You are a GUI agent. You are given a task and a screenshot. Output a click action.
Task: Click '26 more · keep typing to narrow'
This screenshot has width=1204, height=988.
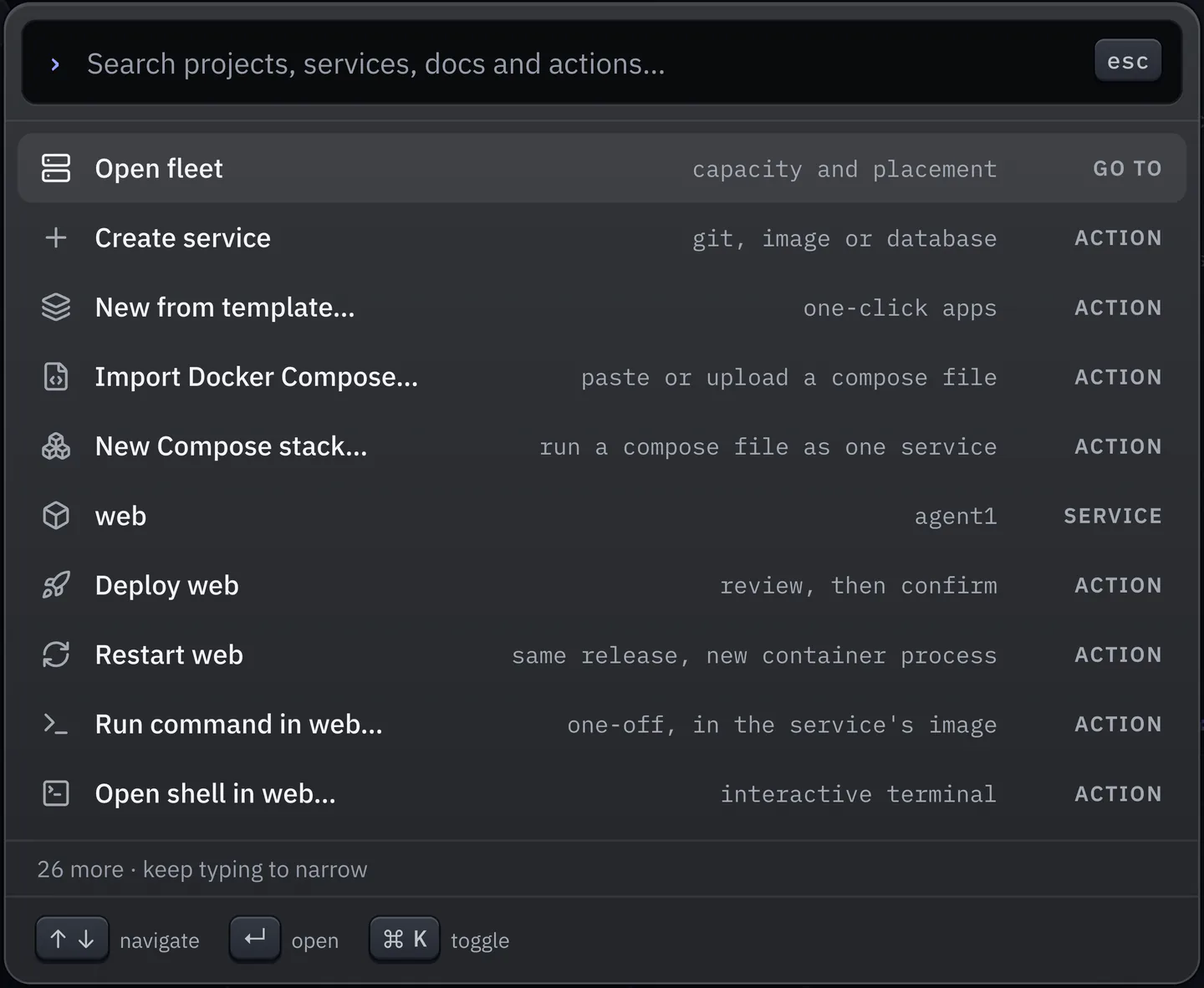[202, 869]
